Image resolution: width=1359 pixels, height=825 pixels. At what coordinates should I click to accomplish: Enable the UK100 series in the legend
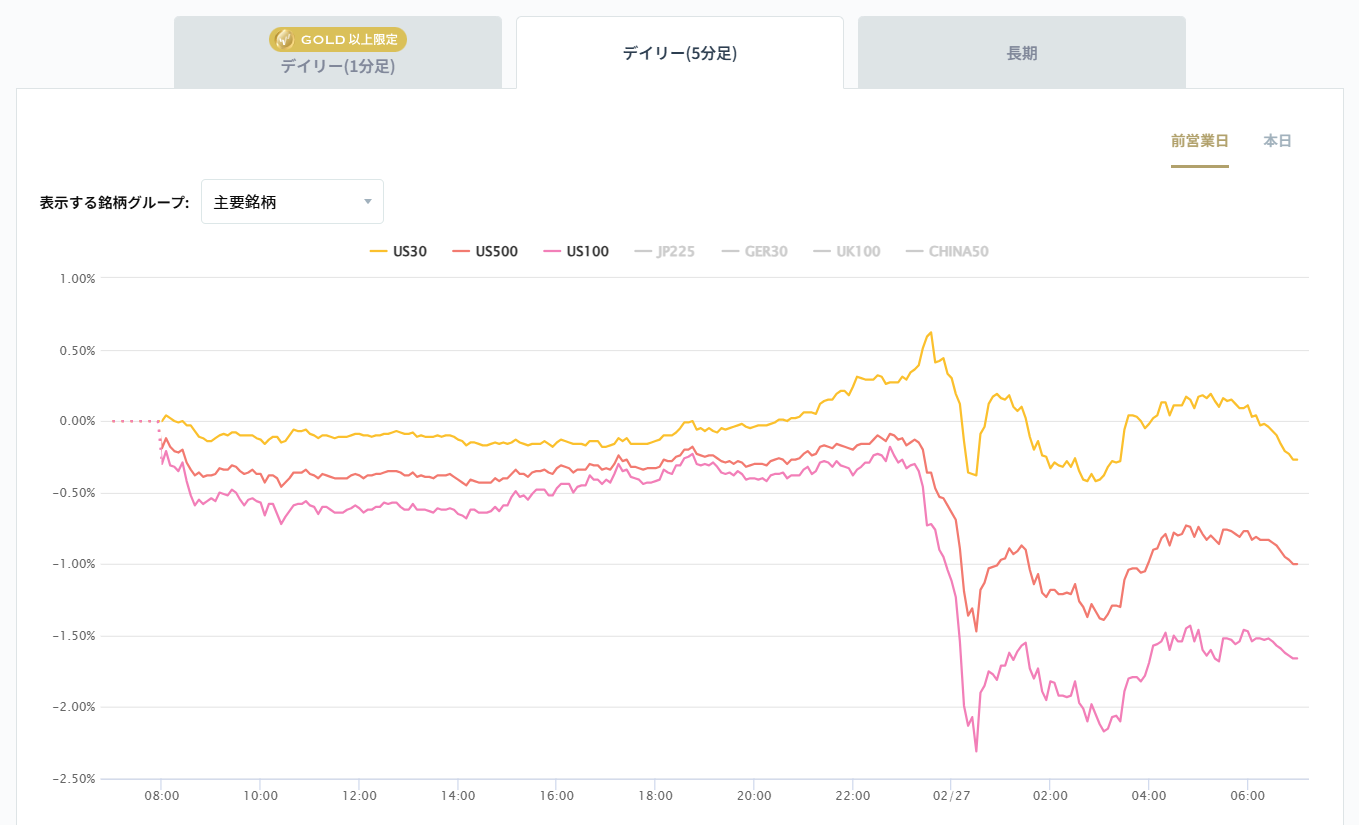(x=858, y=252)
